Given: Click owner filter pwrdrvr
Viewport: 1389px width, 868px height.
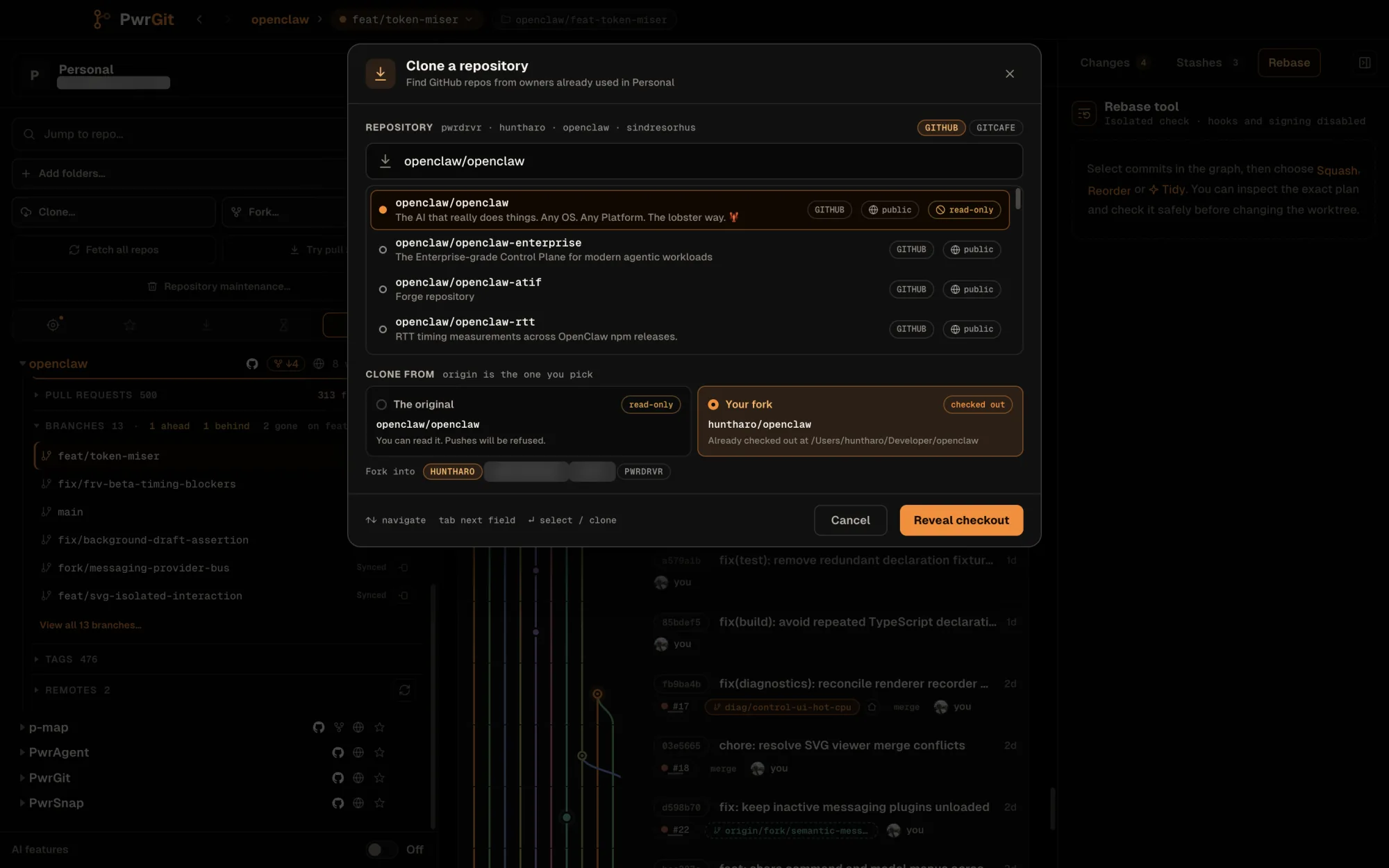Looking at the screenshot, I should click(x=461, y=128).
